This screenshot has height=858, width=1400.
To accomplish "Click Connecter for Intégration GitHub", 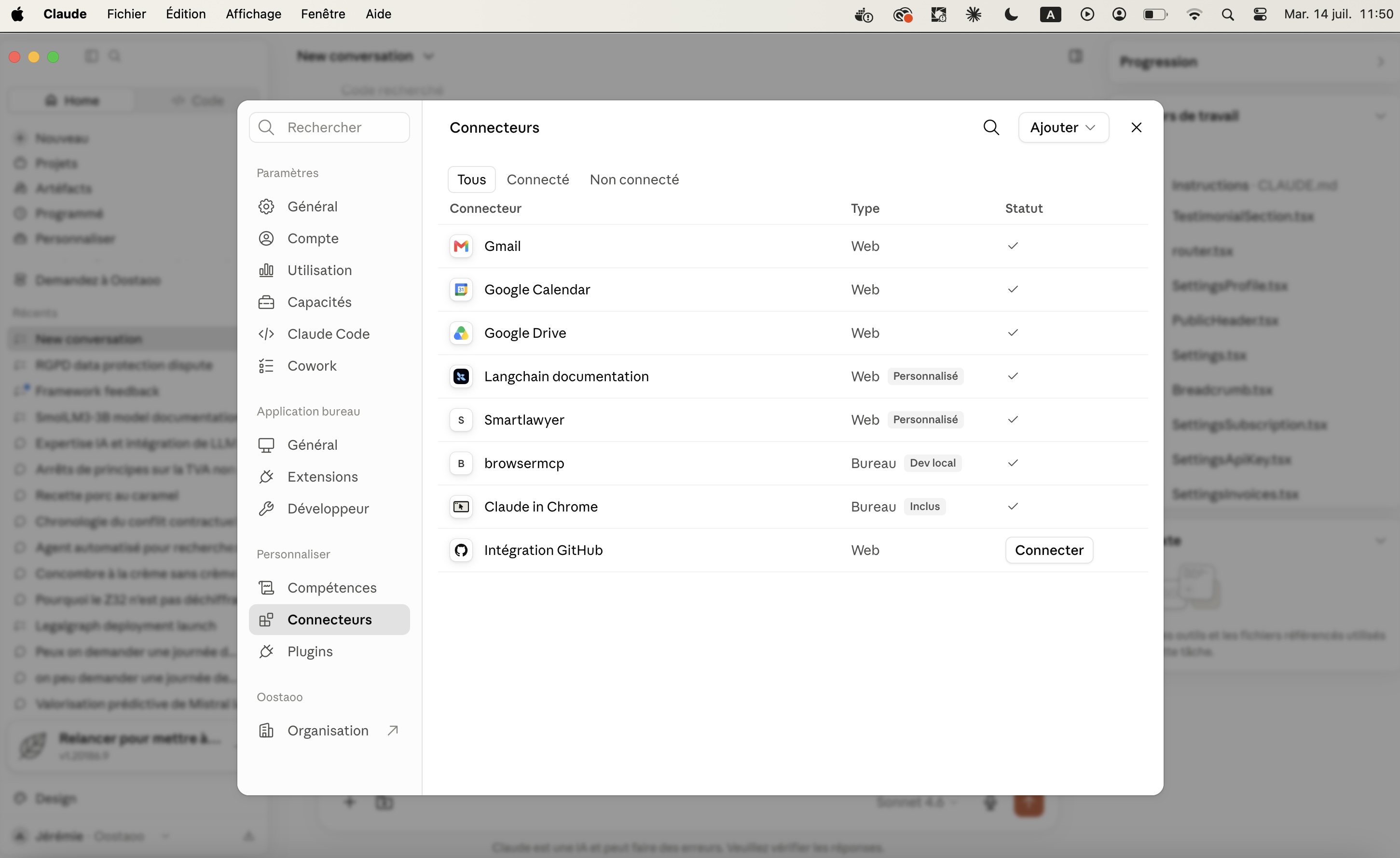I will tap(1049, 550).
